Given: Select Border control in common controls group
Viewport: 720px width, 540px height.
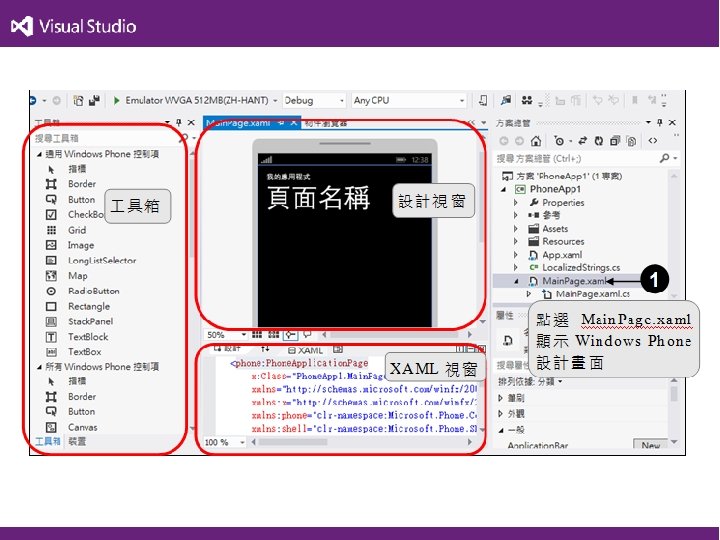Looking at the screenshot, I should [x=71, y=184].
